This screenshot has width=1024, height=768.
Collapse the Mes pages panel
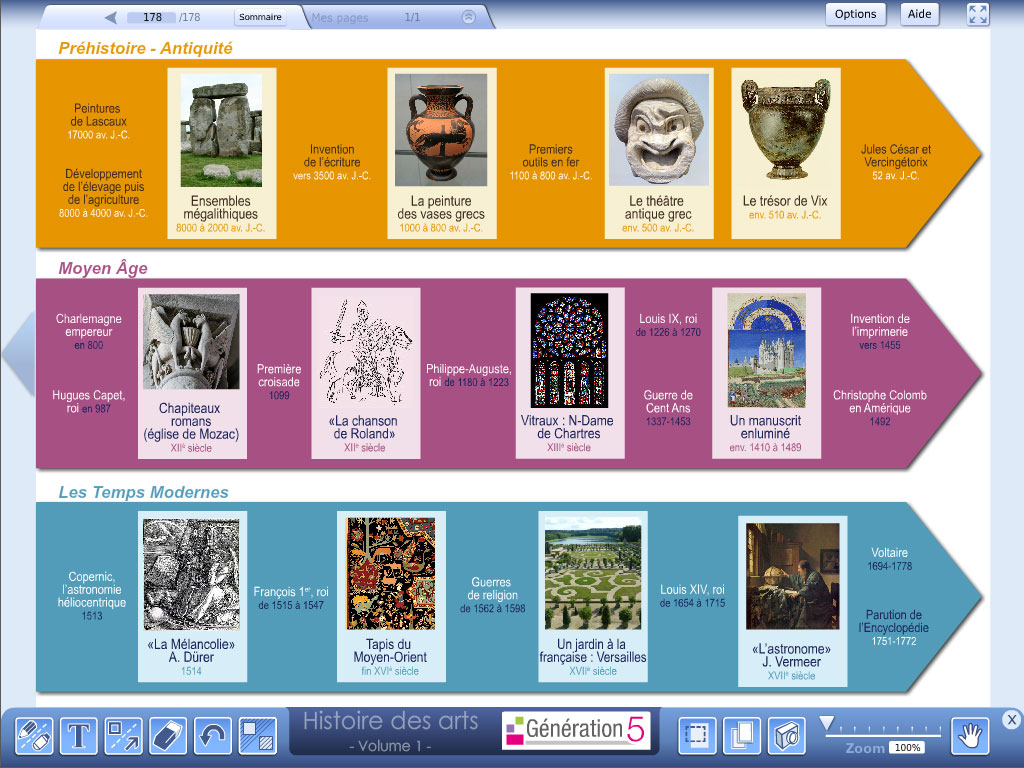coord(468,18)
